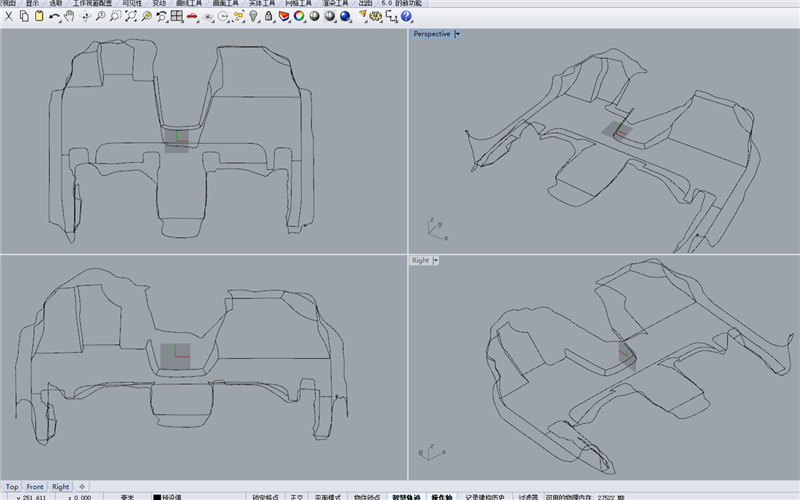The width and height of the screenshot is (800, 500).
Task: Open the blue help question mark icon
Action: pos(407,17)
